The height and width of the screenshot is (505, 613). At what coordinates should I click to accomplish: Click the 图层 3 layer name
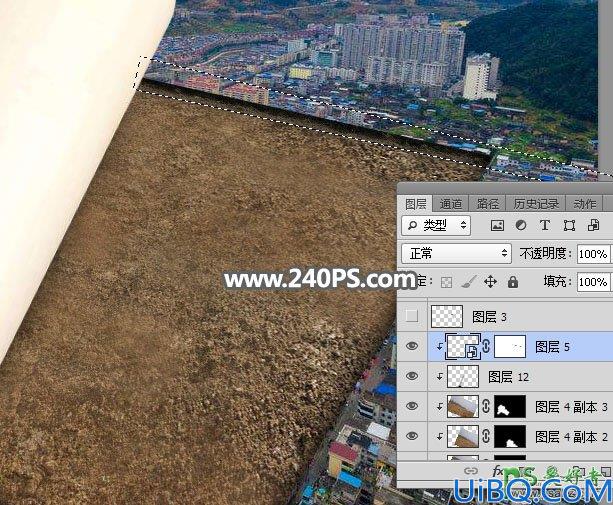[x=489, y=317]
